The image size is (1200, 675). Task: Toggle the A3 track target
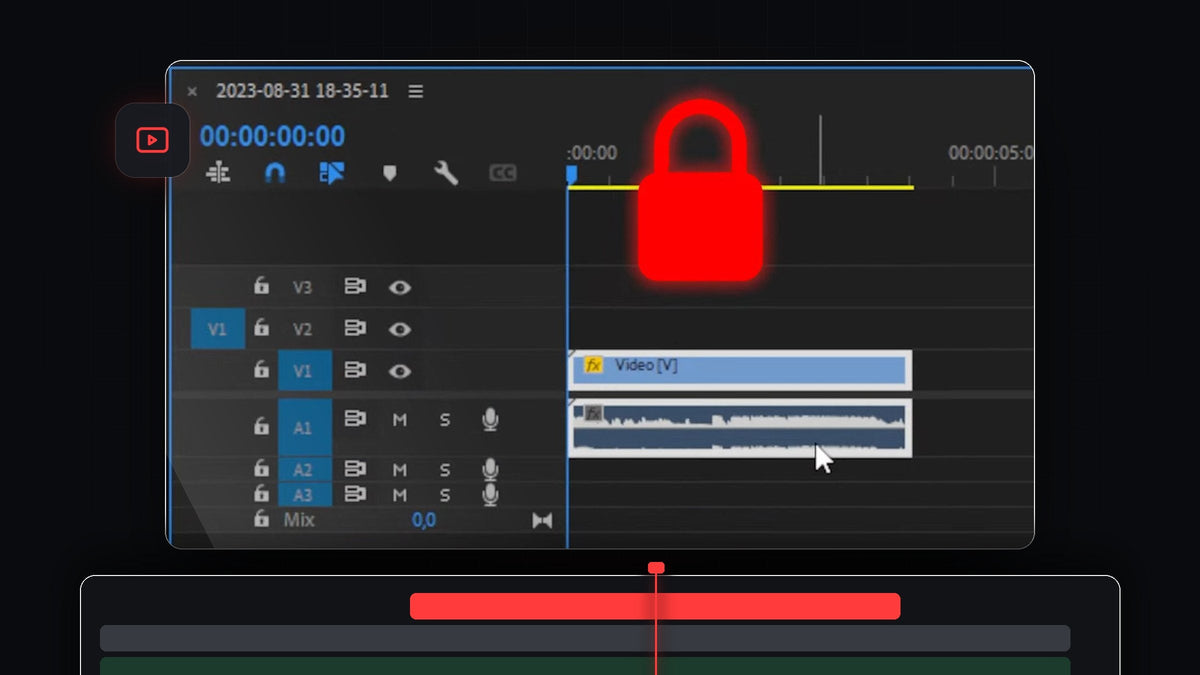click(305, 495)
